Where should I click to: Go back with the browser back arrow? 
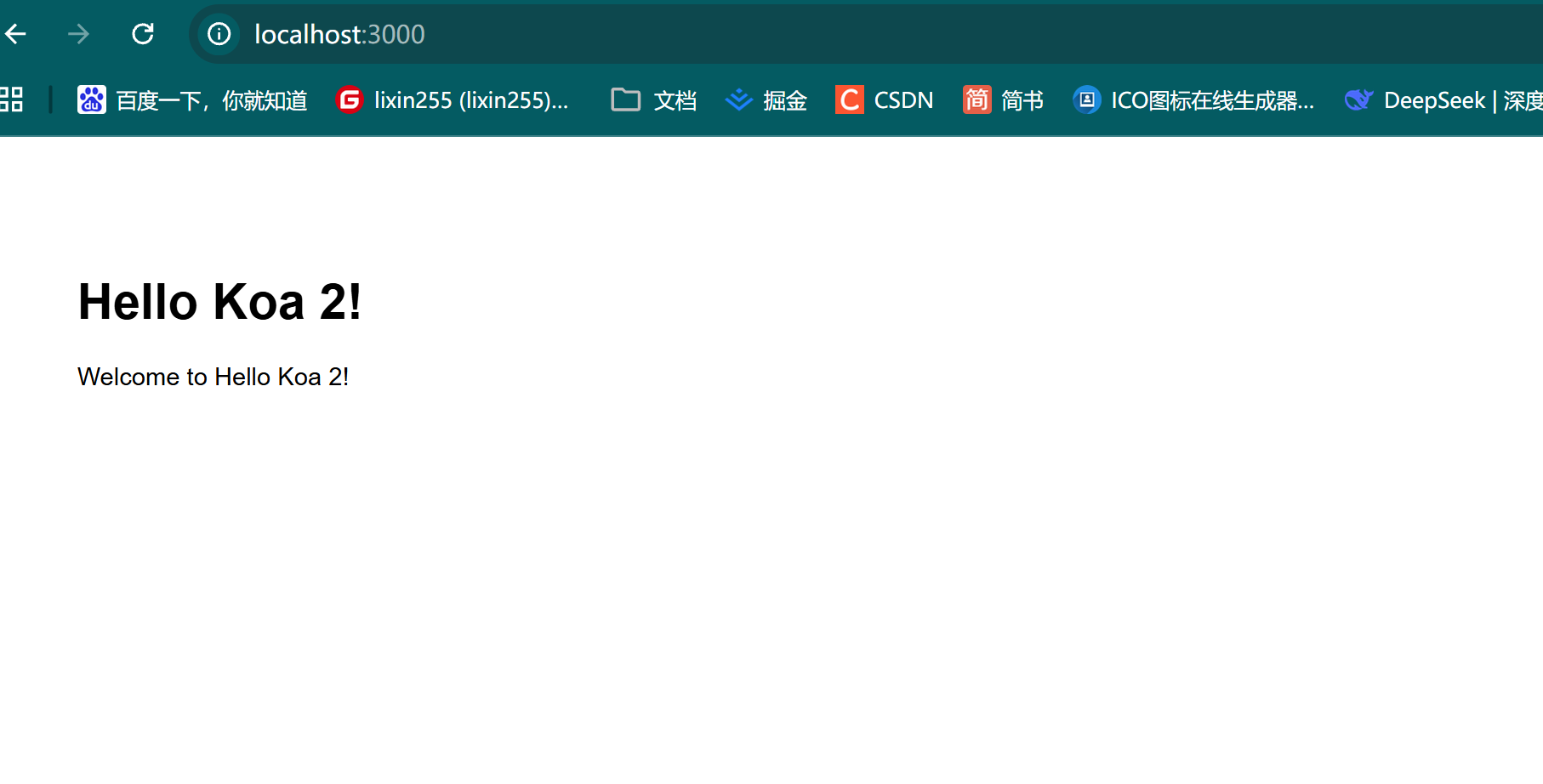16,34
